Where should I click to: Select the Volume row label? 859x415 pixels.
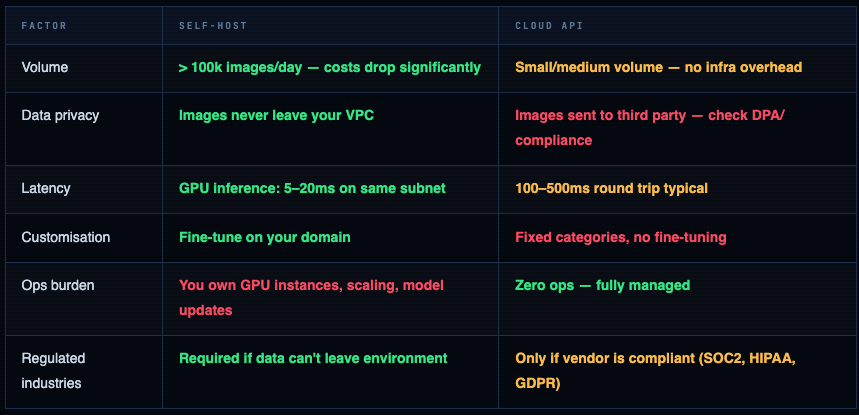(45, 68)
